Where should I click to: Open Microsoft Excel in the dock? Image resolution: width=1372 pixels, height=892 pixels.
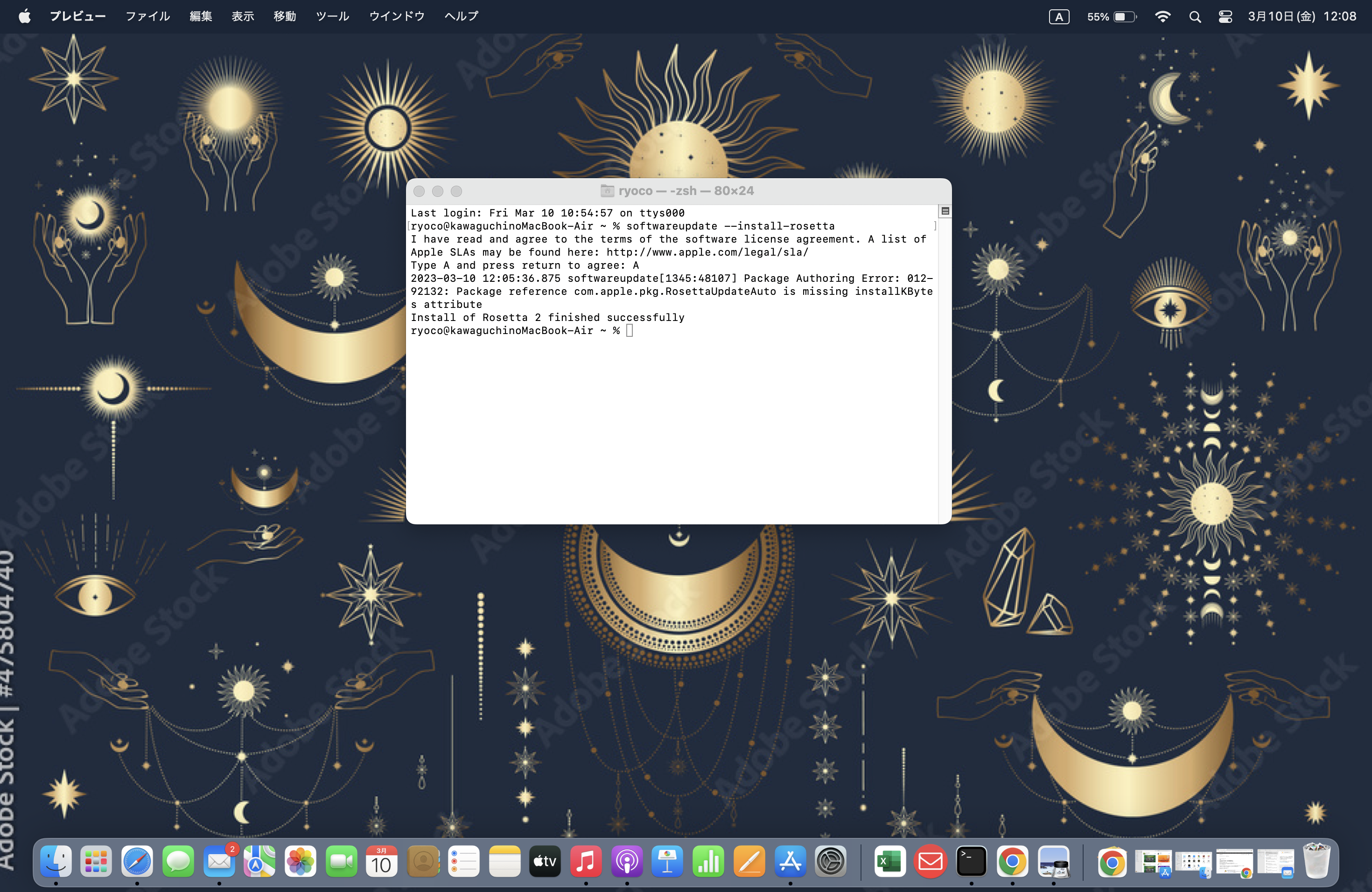tap(889, 862)
